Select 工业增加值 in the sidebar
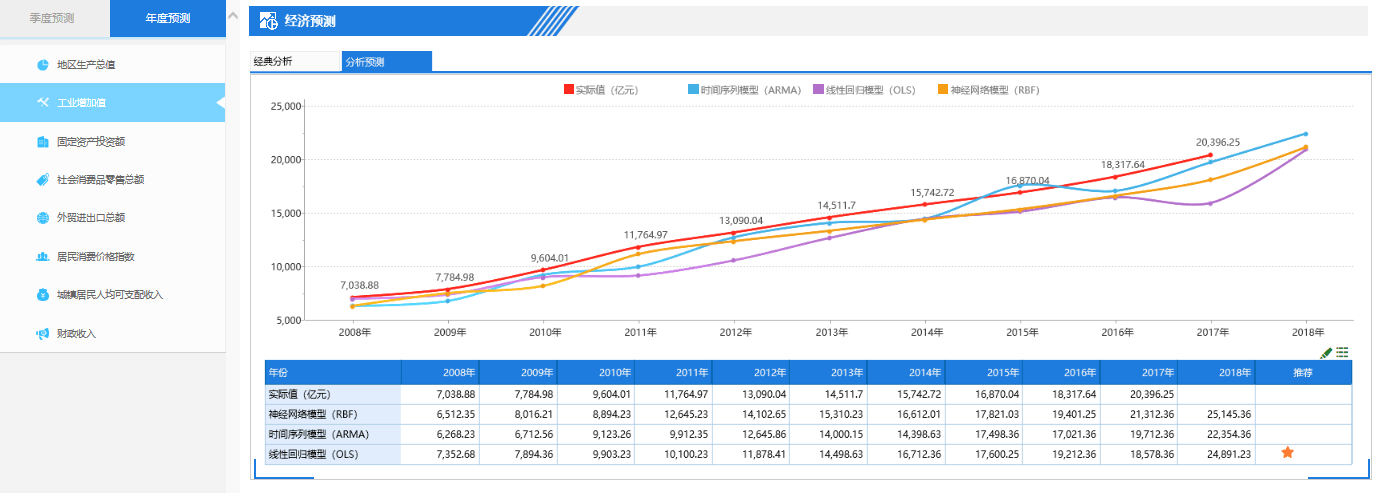 [x=112, y=102]
